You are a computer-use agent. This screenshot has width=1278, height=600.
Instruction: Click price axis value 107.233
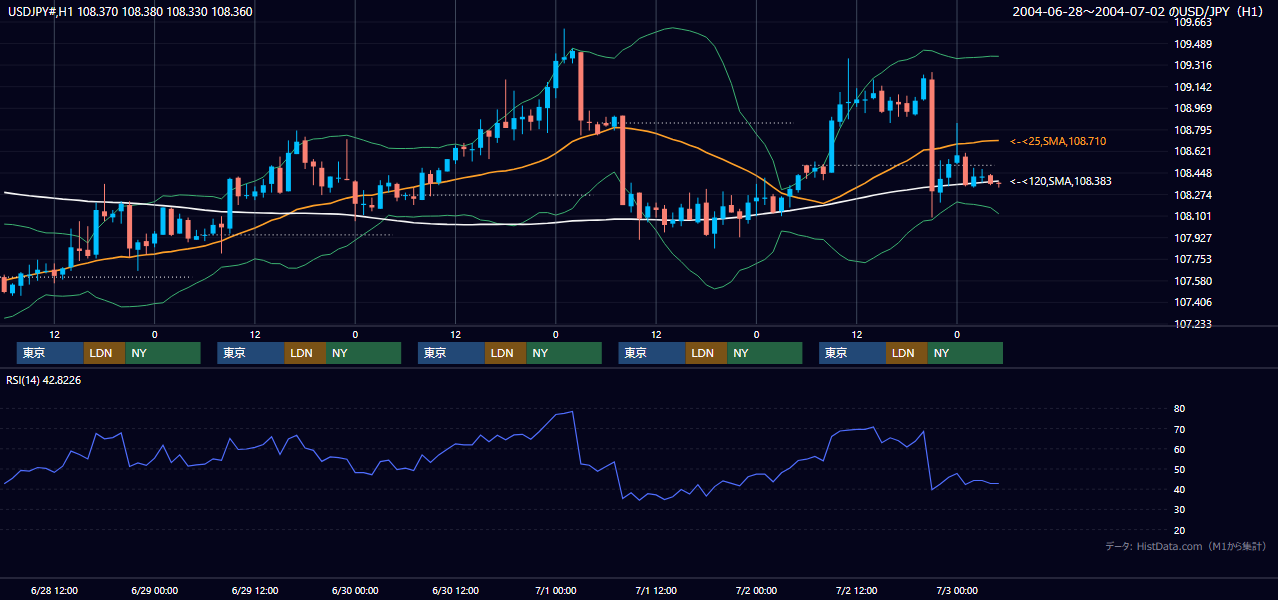click(1194, 324)
